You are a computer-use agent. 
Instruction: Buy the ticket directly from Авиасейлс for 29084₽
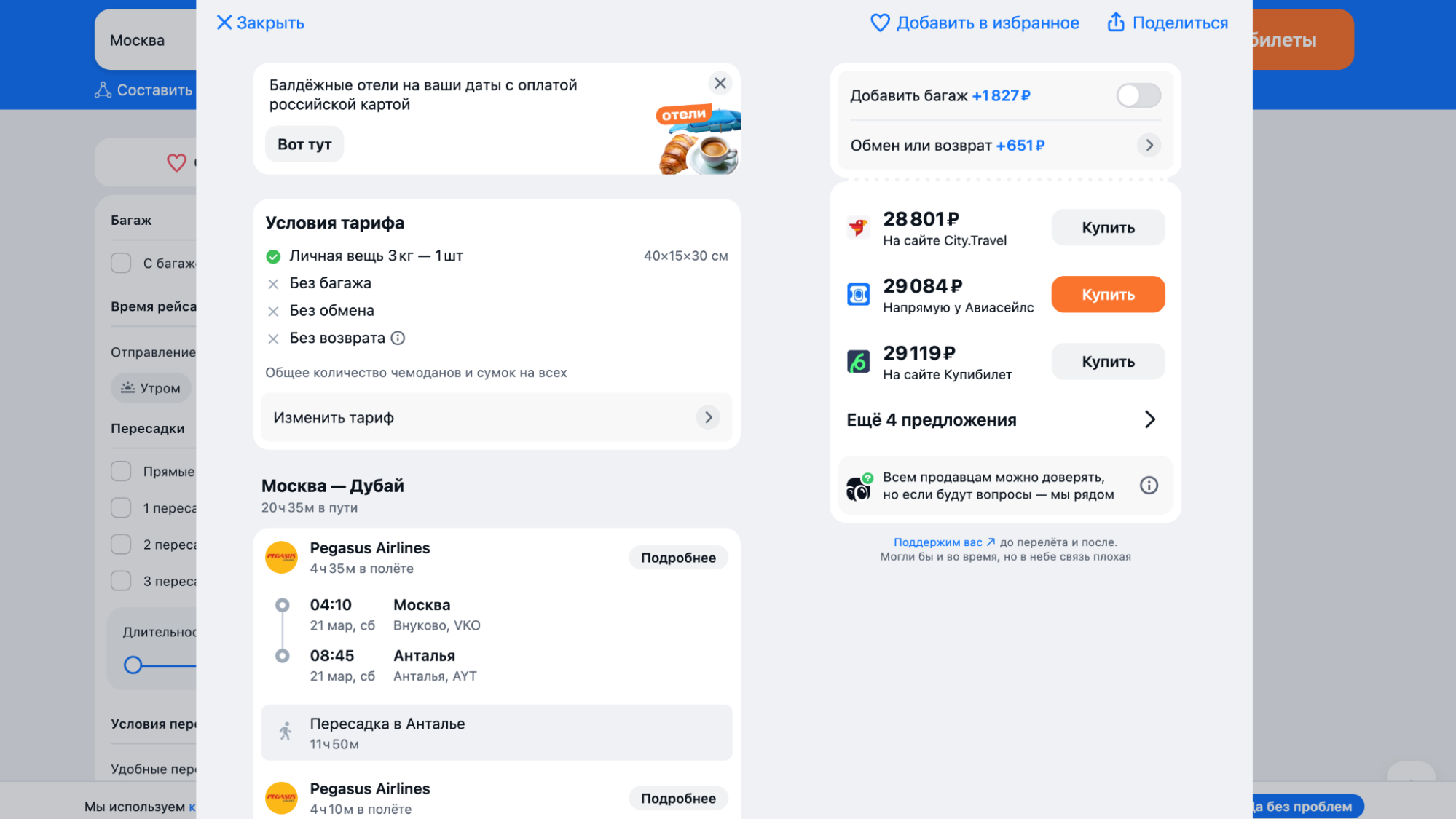1107,295
